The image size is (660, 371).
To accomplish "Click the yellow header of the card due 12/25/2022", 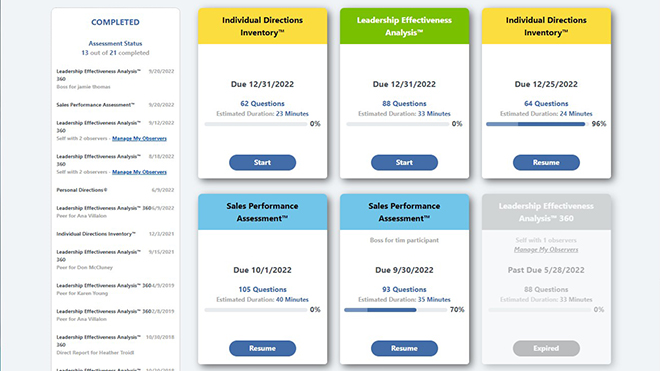I will (546, 26).
